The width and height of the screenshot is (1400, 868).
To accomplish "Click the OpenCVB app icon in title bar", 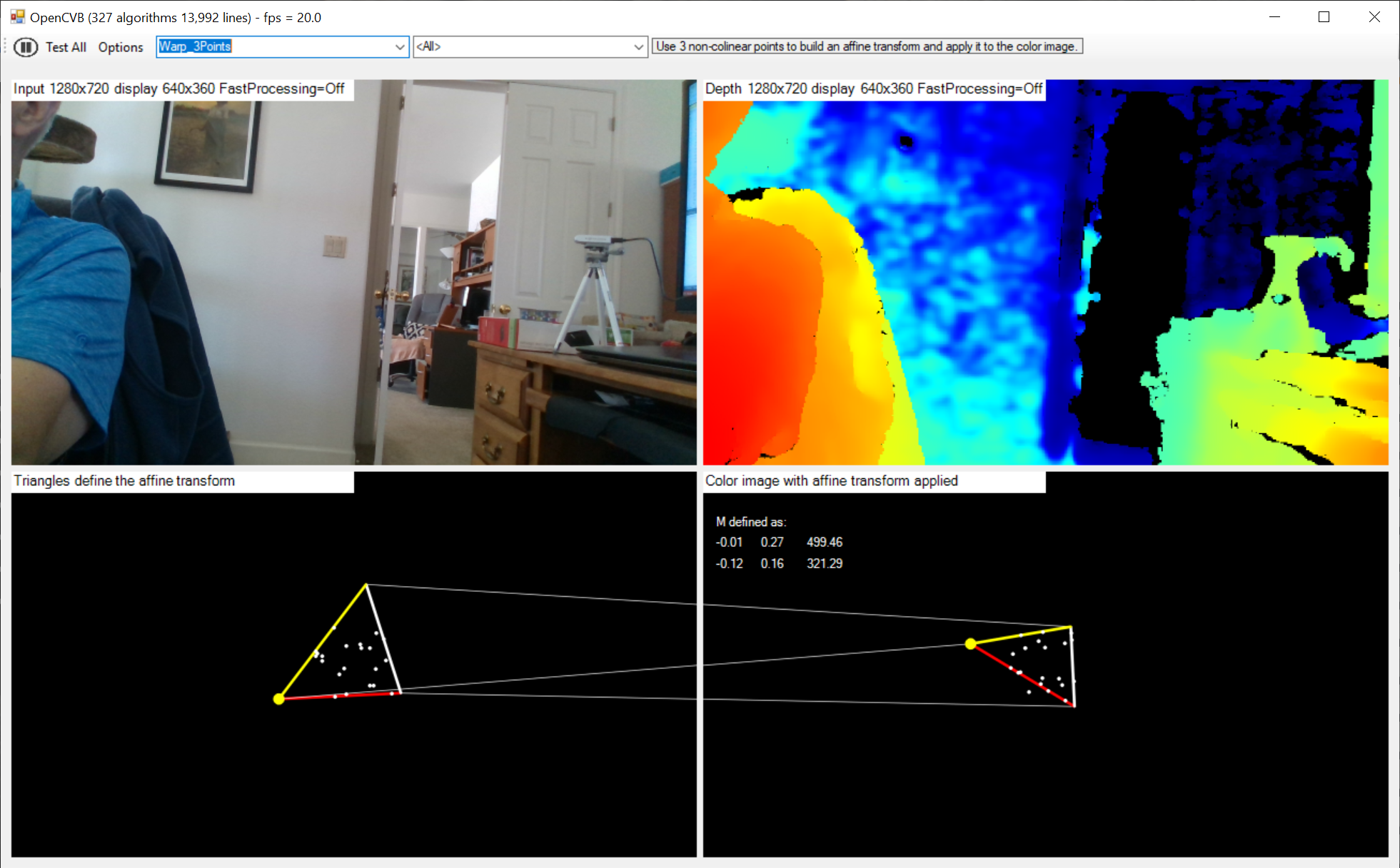I will pyautogui.click(x=17, y=17).
